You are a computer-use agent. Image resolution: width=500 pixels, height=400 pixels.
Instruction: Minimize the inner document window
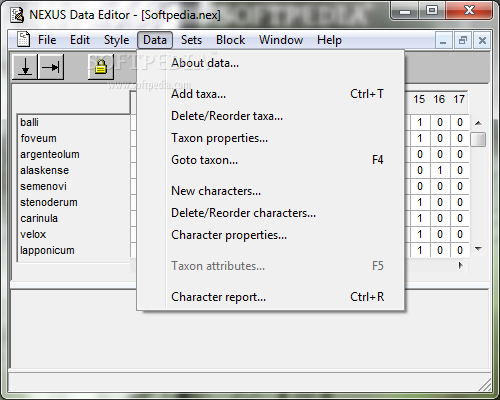[x=443, y=41]
